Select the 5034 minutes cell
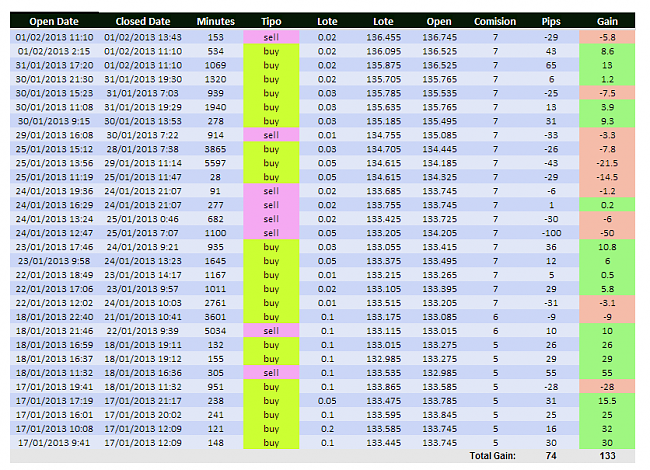Screen dimensions: 650x470 point(216,330)
